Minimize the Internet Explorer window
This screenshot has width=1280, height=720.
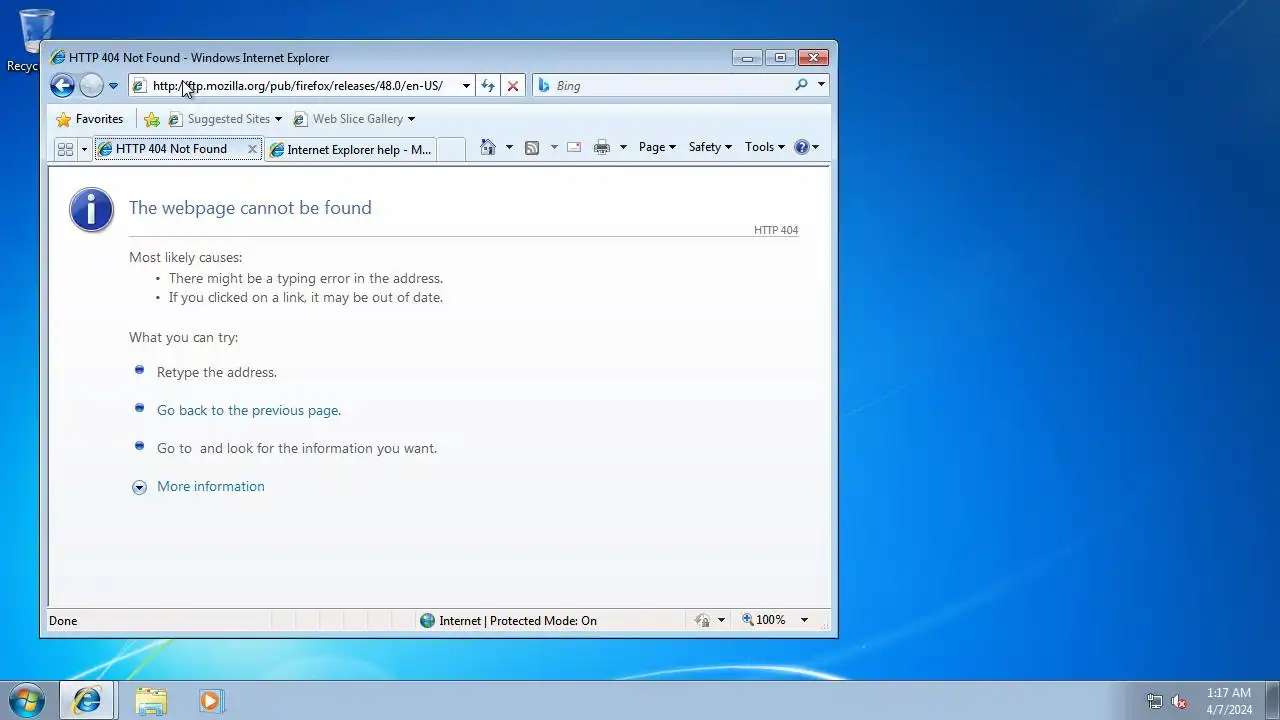point(747,58)
